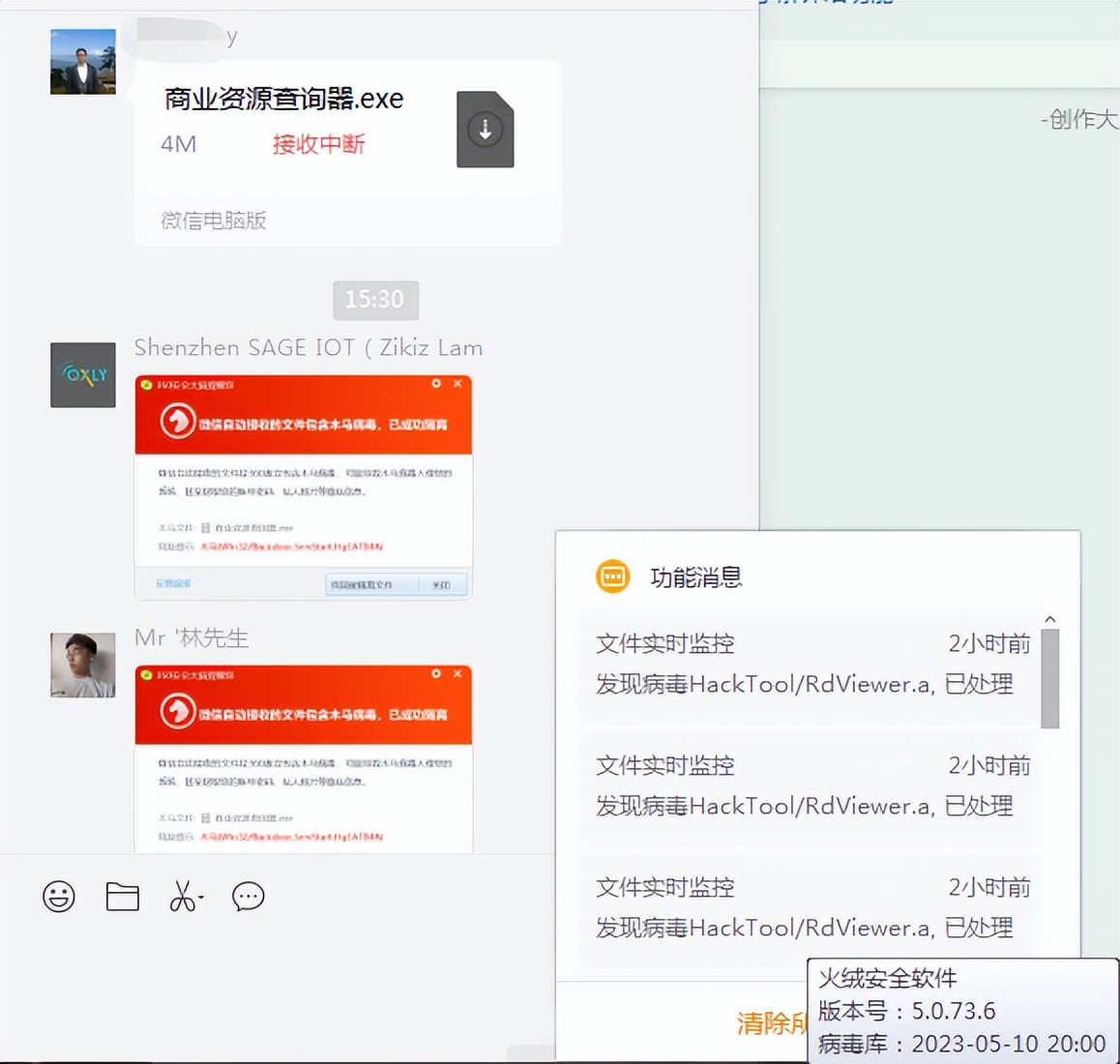Open the chat history bubble icon
Viewport: 1120px width, 1064px height.
pyautogui.click(x=248, y=897)
